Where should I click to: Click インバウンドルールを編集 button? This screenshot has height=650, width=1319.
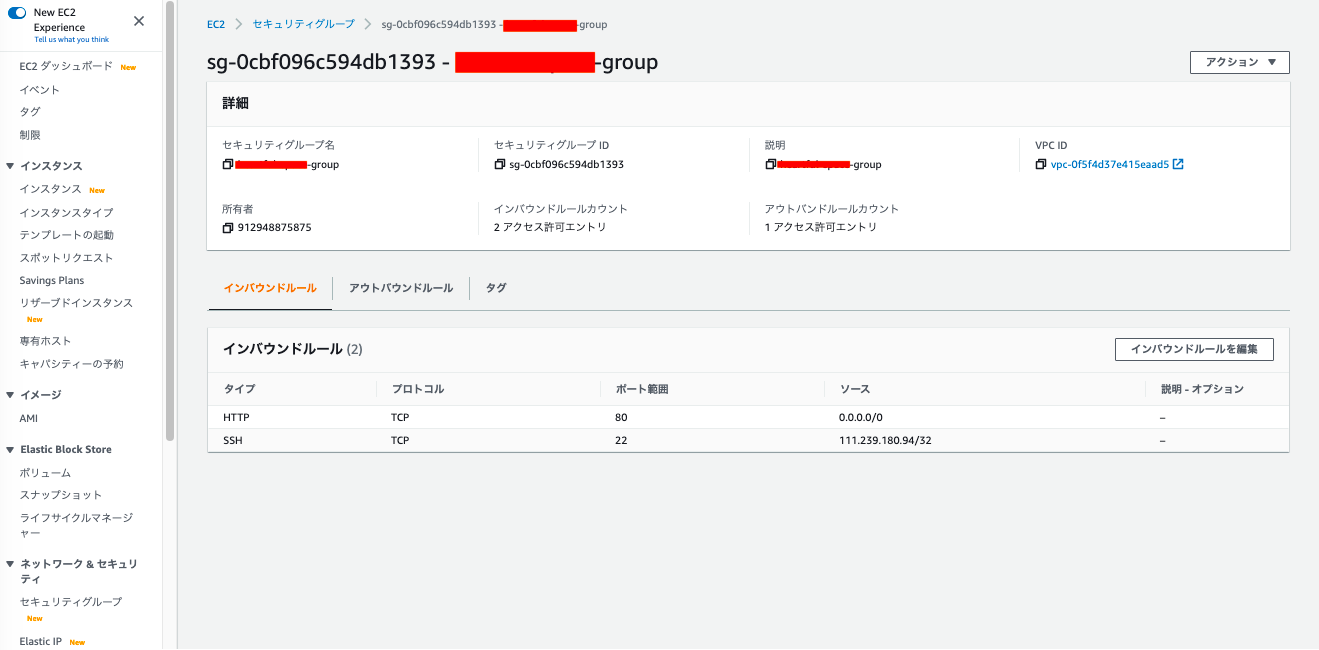(x=1193, y=349)
